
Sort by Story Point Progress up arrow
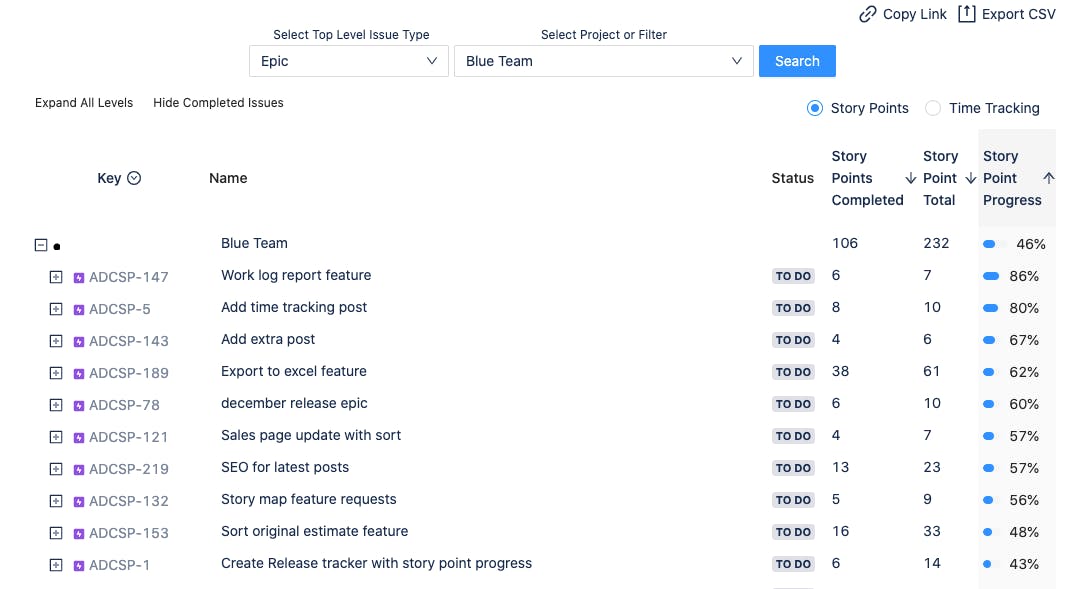coord(1048,178)
